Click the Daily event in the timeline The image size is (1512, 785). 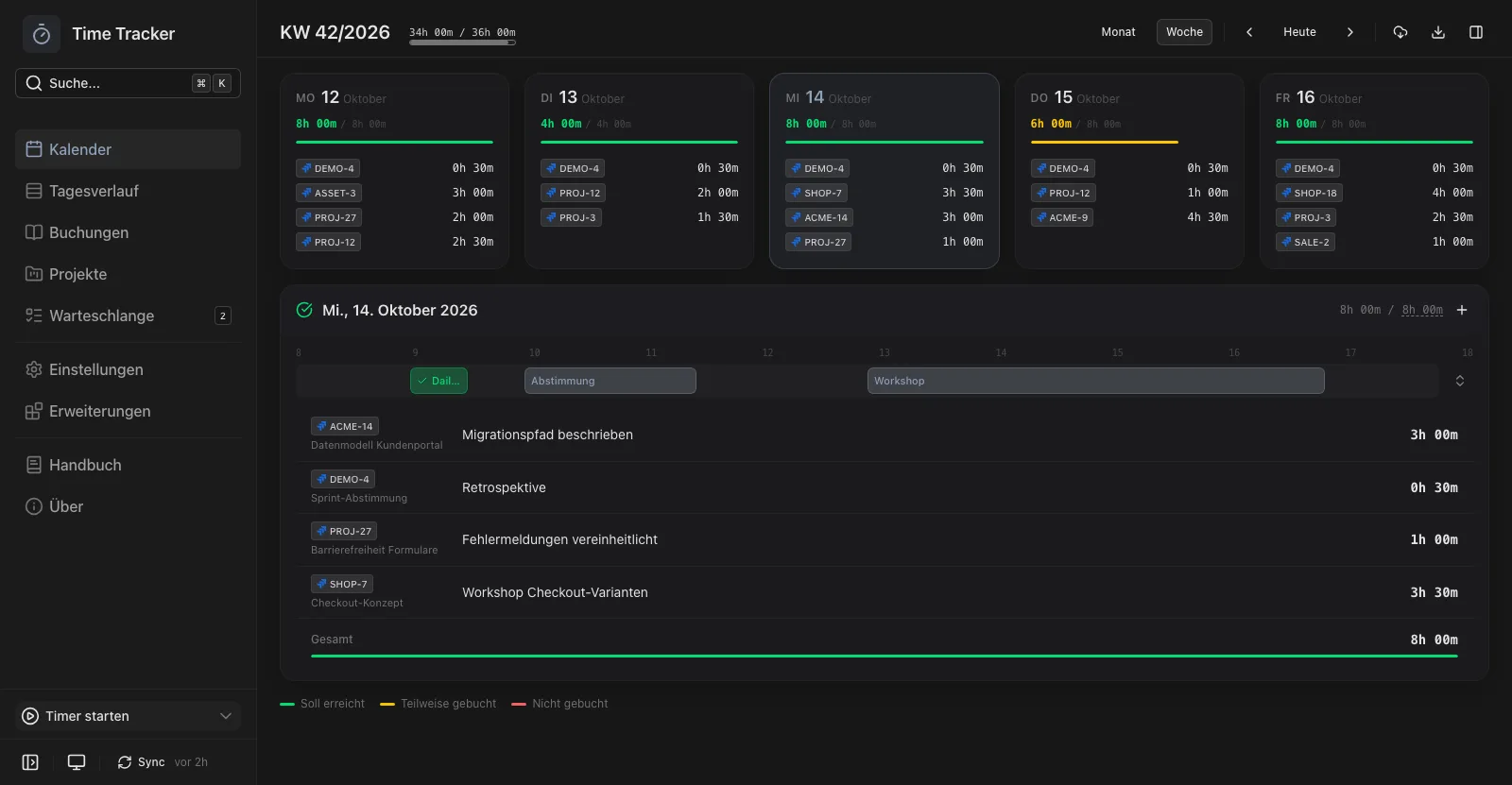point(438,381)
